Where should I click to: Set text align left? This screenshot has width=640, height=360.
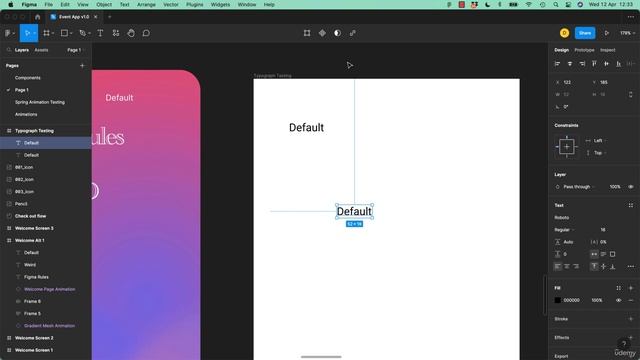[558, 267]
